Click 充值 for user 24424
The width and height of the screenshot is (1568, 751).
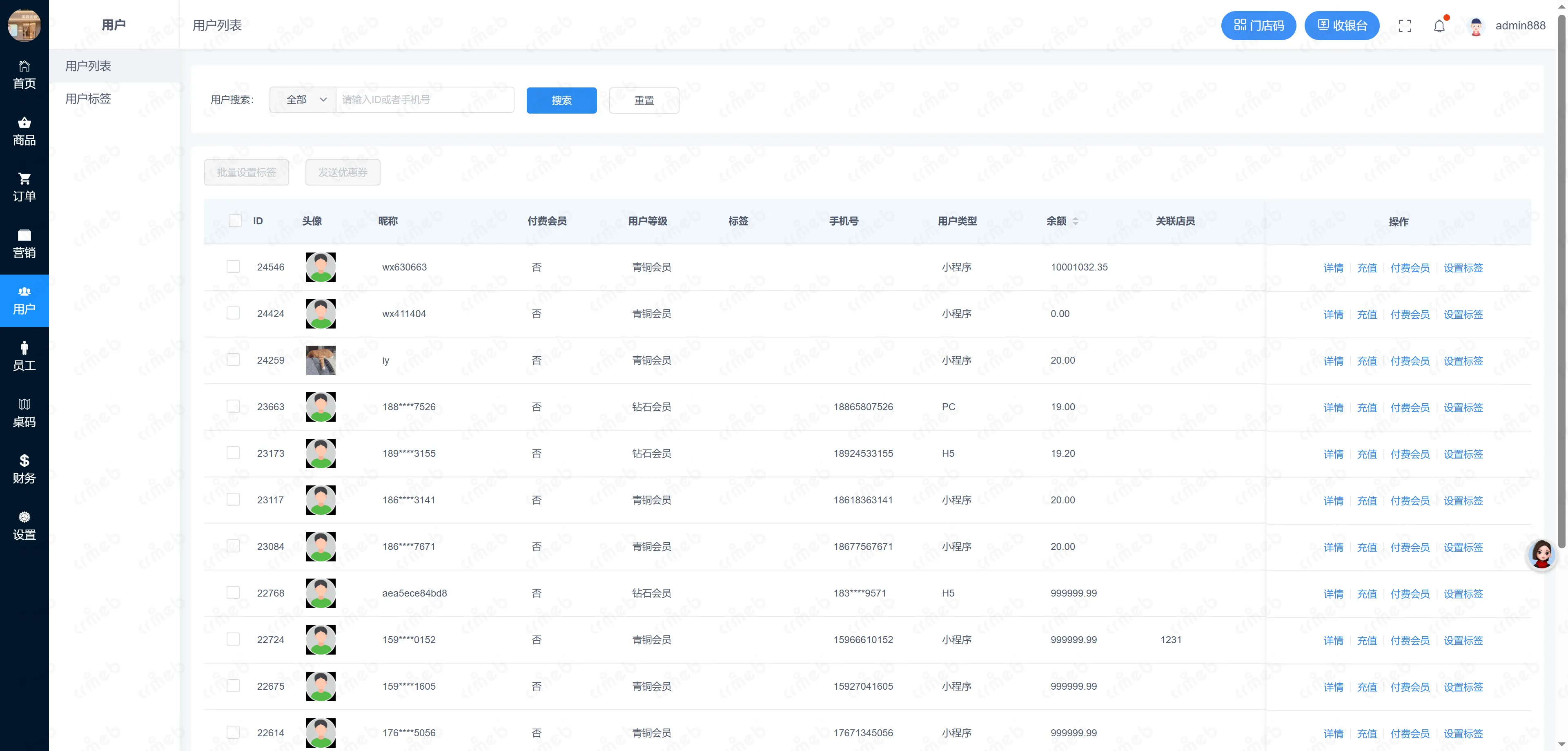[1367, 315]
